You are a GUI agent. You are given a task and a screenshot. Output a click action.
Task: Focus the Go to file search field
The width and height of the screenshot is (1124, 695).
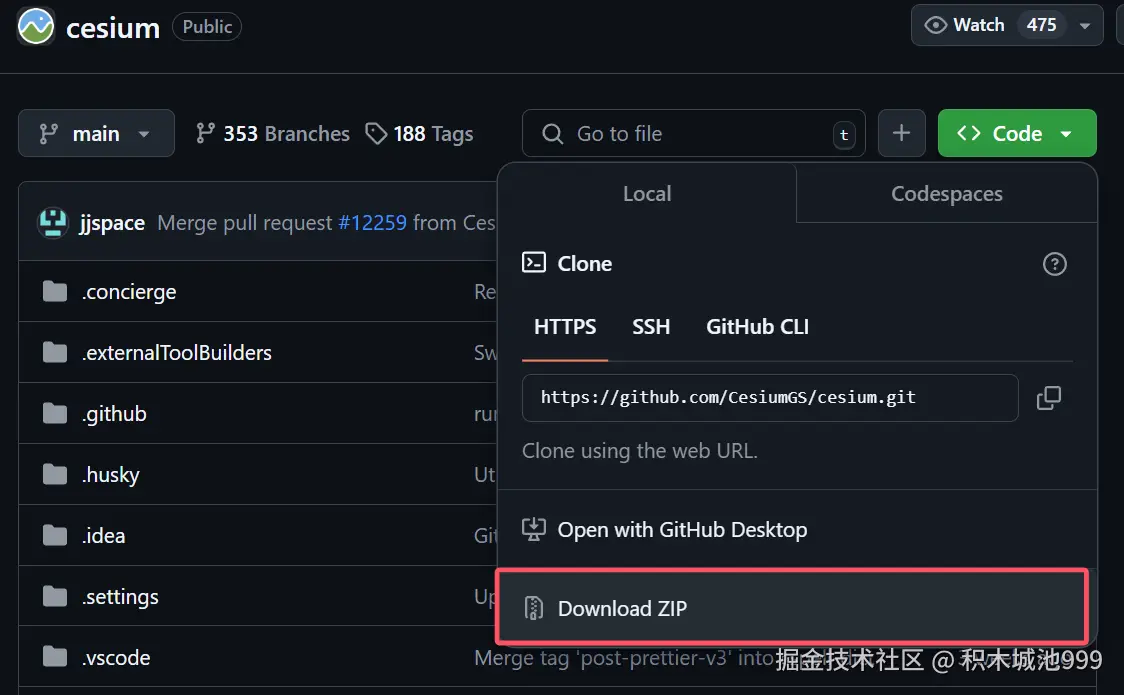point(693,133)
